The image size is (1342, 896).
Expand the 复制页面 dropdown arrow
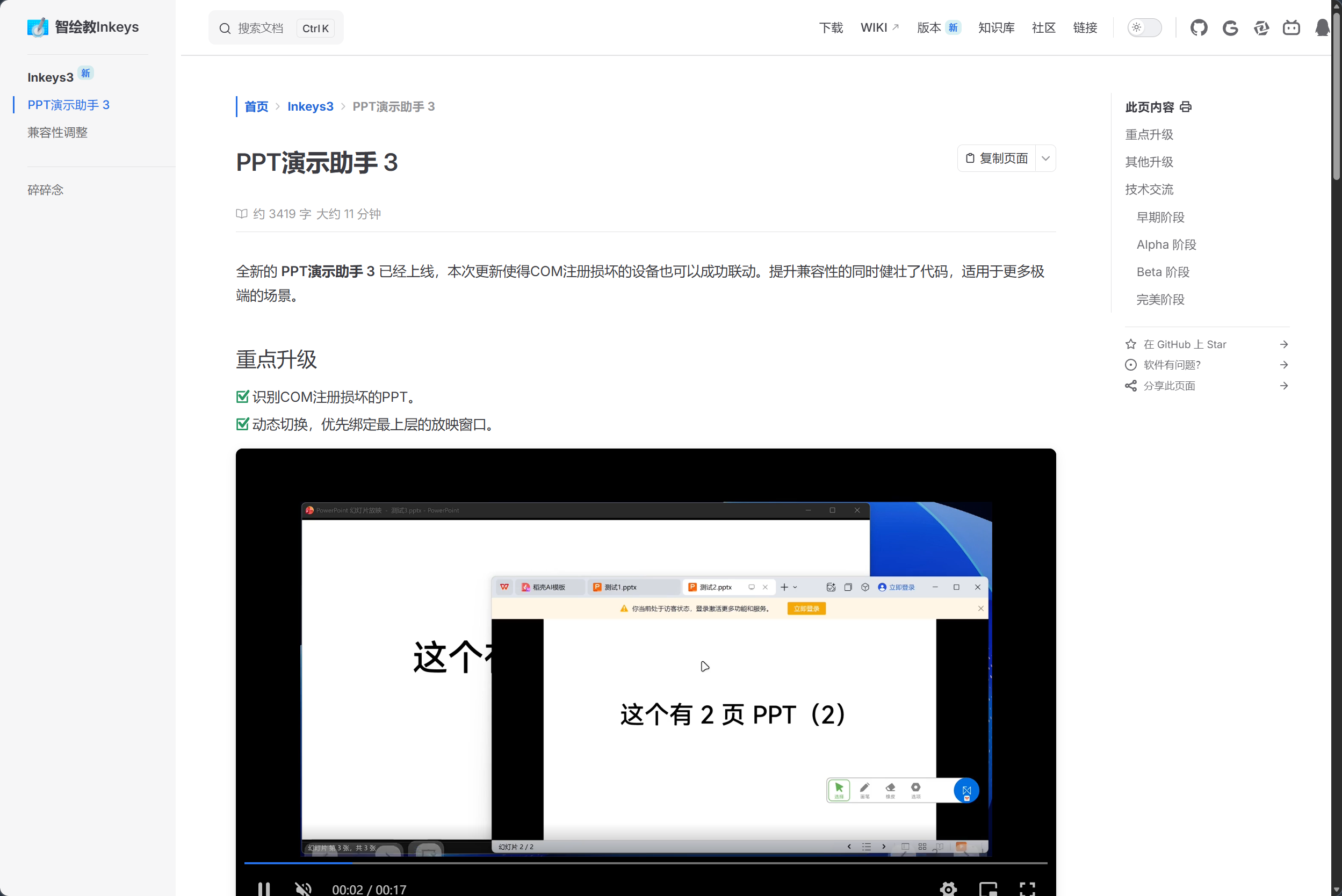pos(1045,158)
